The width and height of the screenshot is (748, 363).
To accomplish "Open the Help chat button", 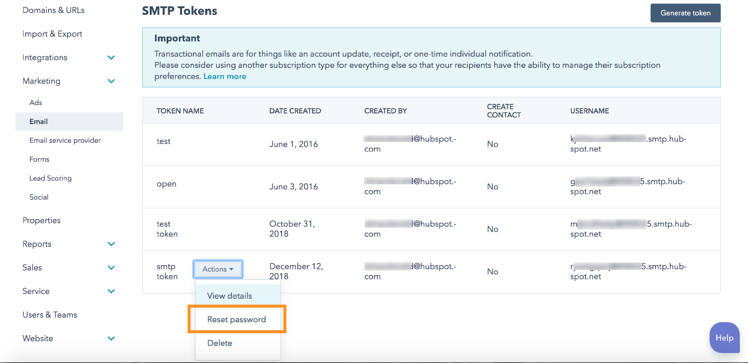I will [724, 338].
